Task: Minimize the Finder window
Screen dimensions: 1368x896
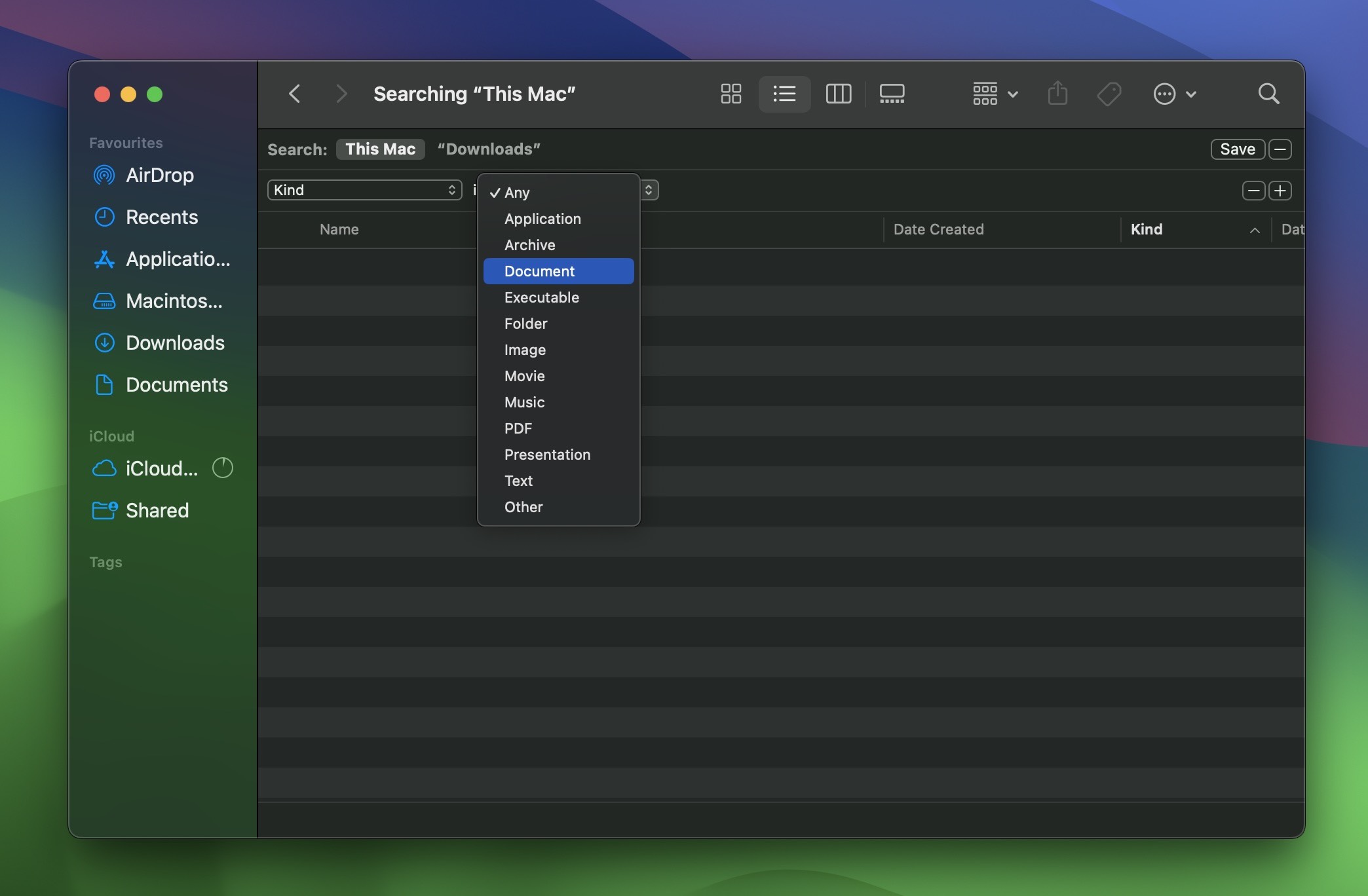Action: click(128, 94)
